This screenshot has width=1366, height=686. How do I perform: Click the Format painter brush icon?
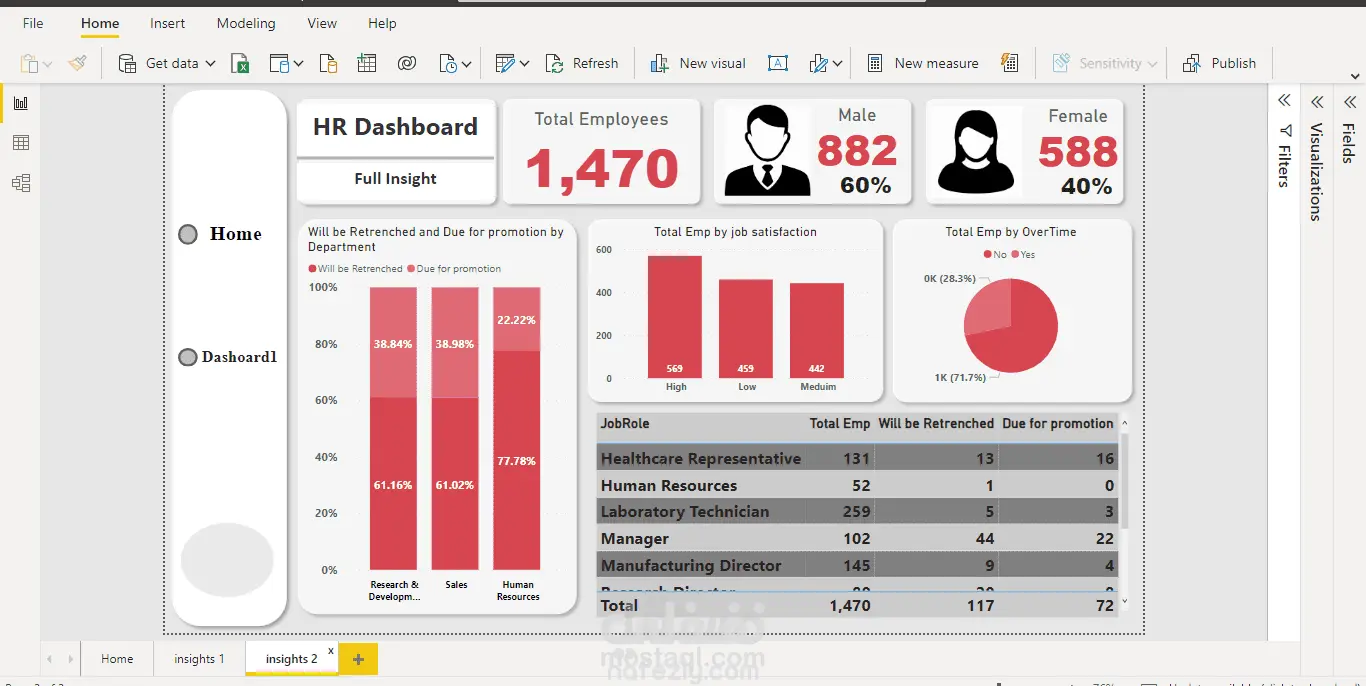[77, 63]
